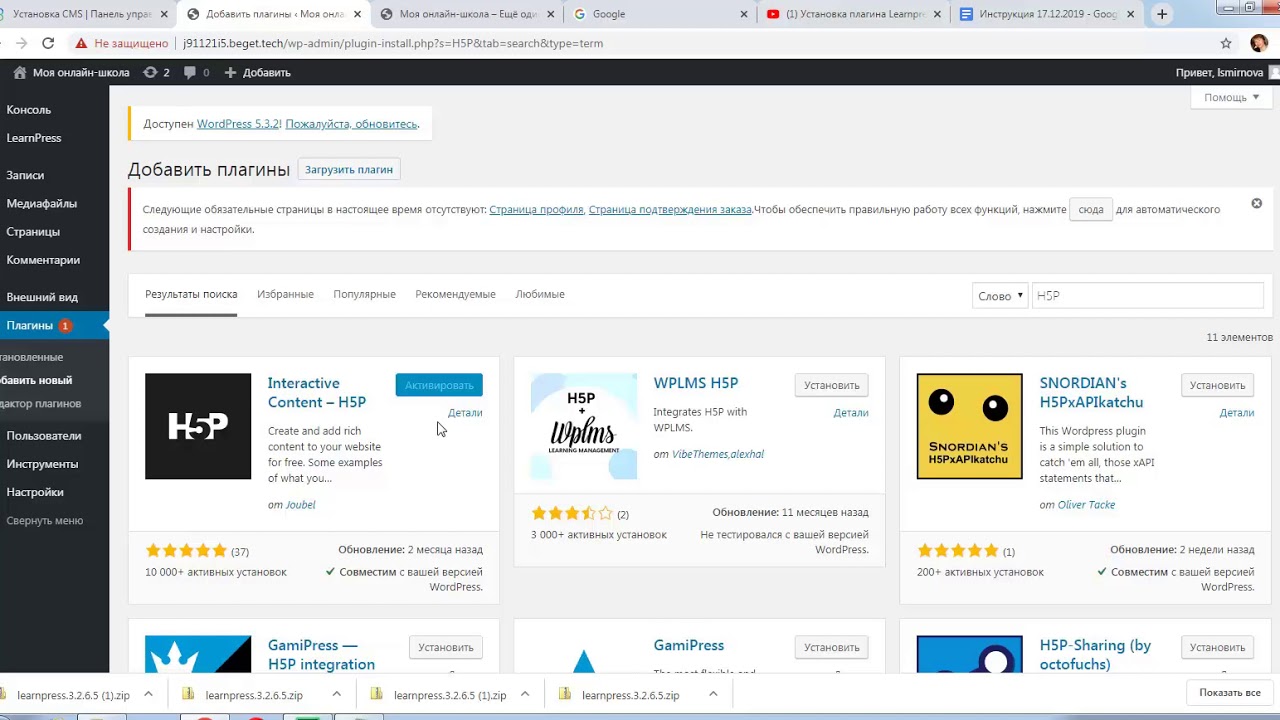1280x720 pixels.
Task: Open the 'Популярные' plugins tab
Action: point(364,294)
